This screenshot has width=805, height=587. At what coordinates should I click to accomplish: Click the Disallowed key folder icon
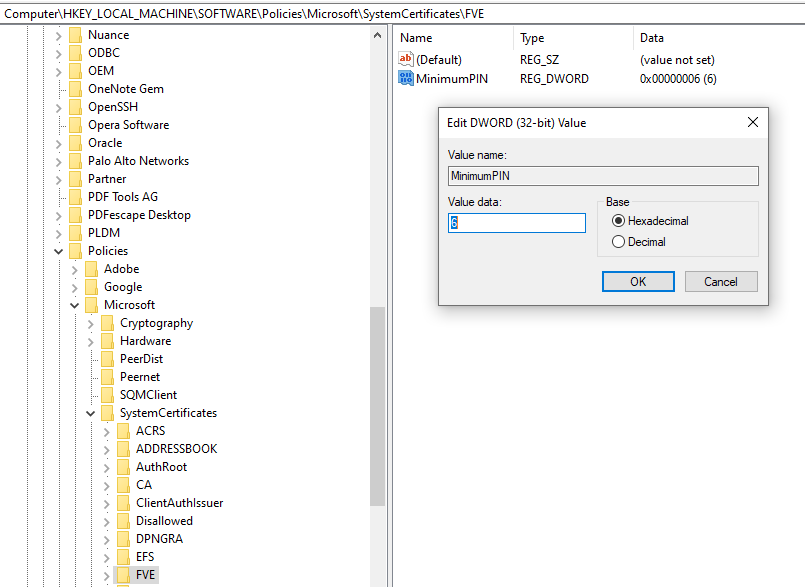pyautogui.click(x=123, y=520)
